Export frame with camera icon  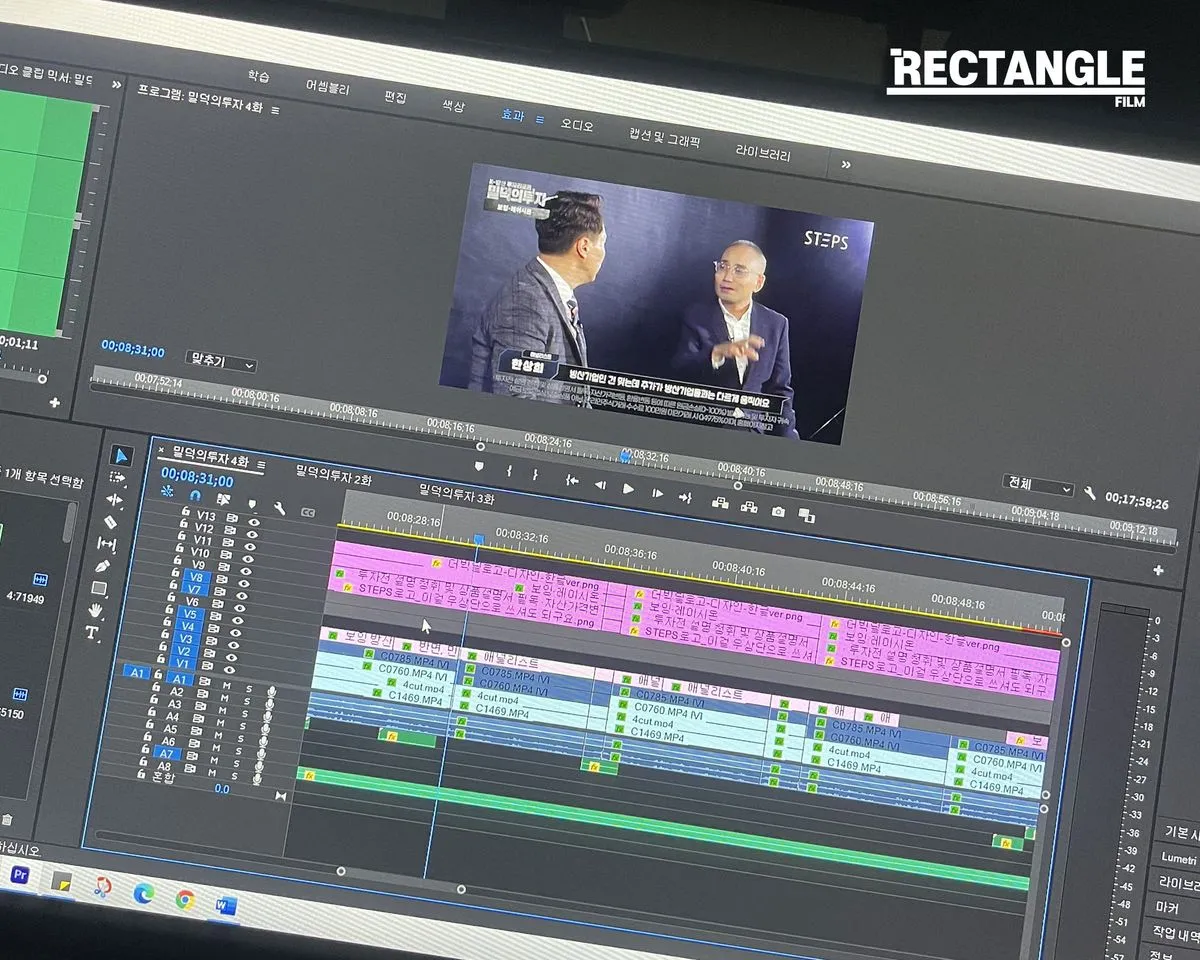coord(778,511)
